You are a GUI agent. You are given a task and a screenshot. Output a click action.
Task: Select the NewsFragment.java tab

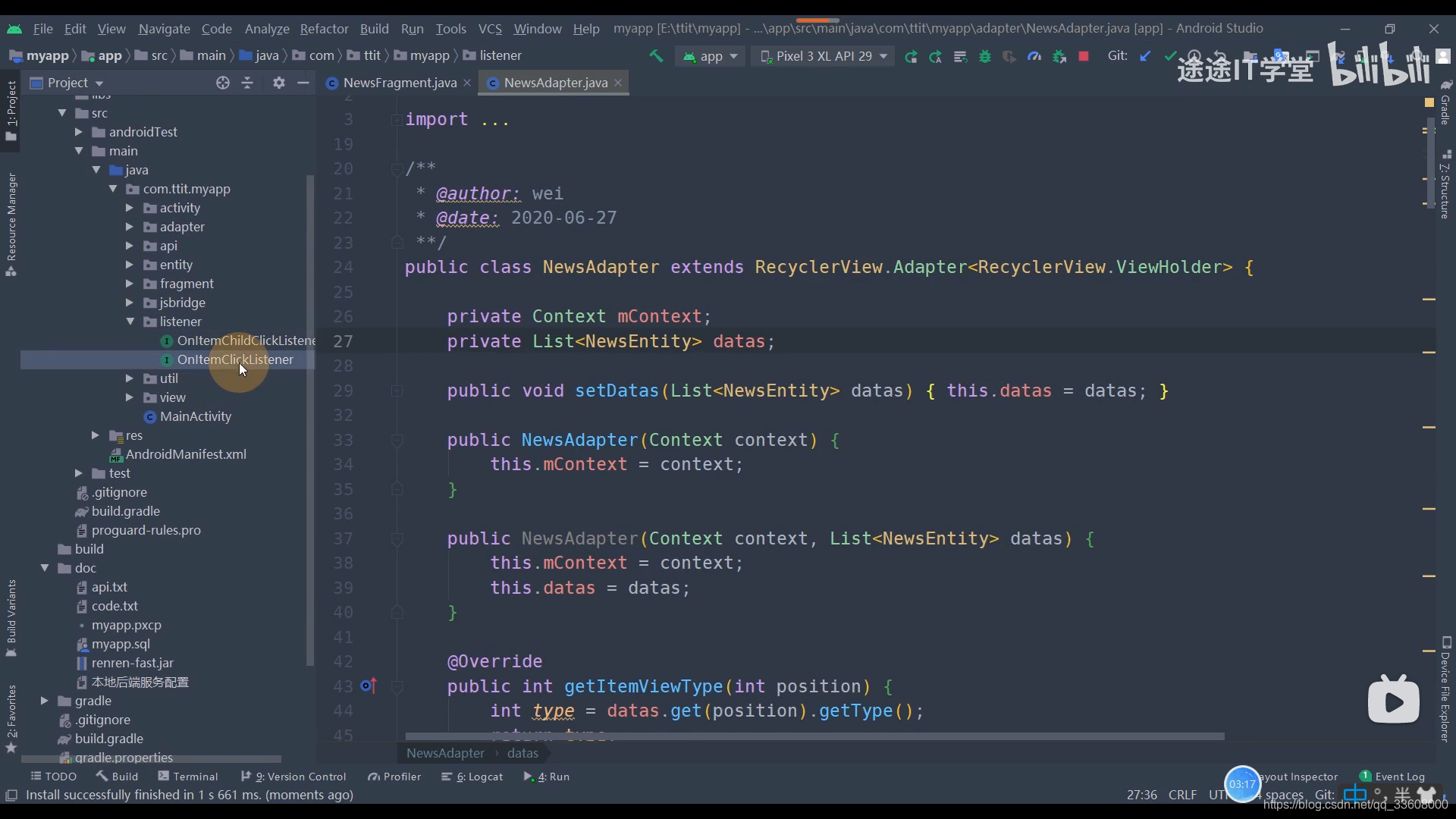[x=399, y=82]
